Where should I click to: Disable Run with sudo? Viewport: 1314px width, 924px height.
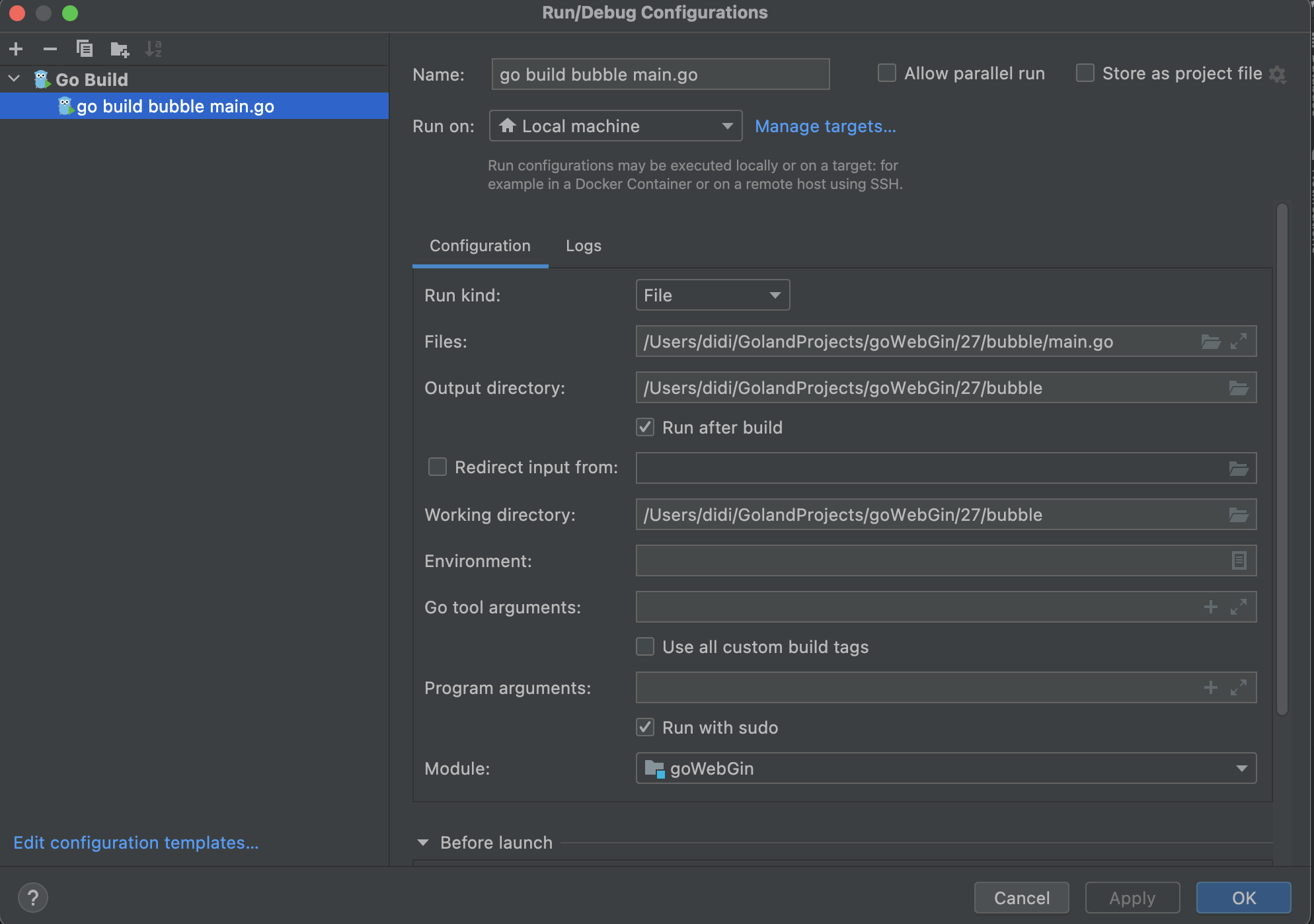pyautogui.click(x=645, y=727)
